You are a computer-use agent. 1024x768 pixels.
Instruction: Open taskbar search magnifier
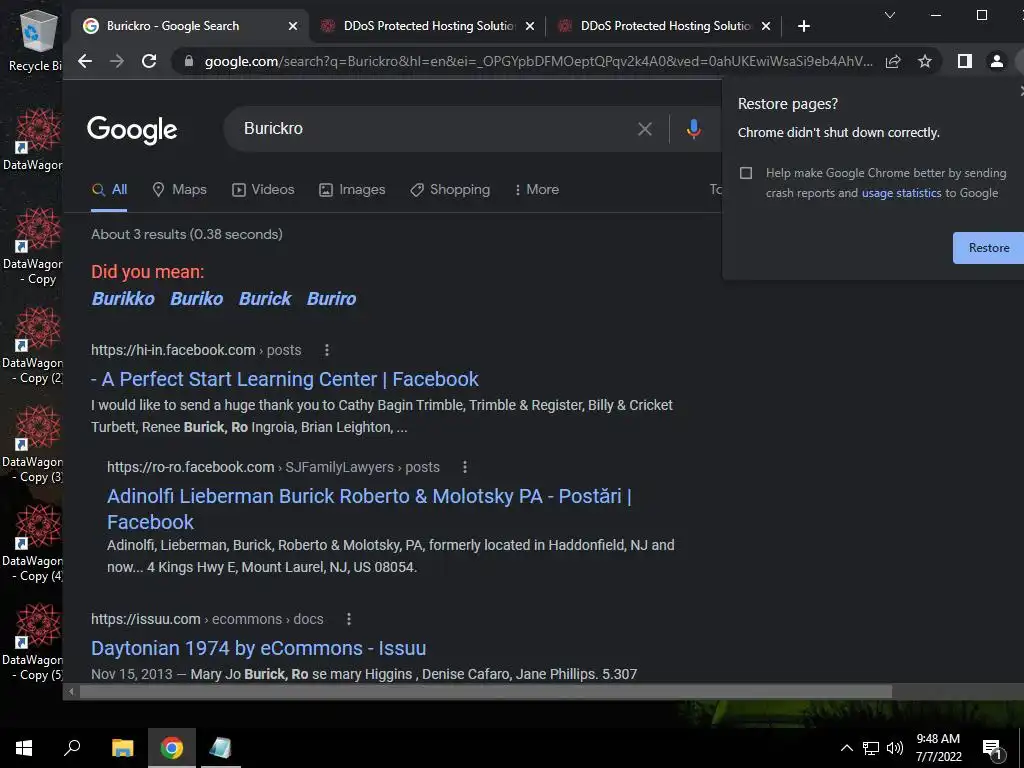(x=72, y=748)
